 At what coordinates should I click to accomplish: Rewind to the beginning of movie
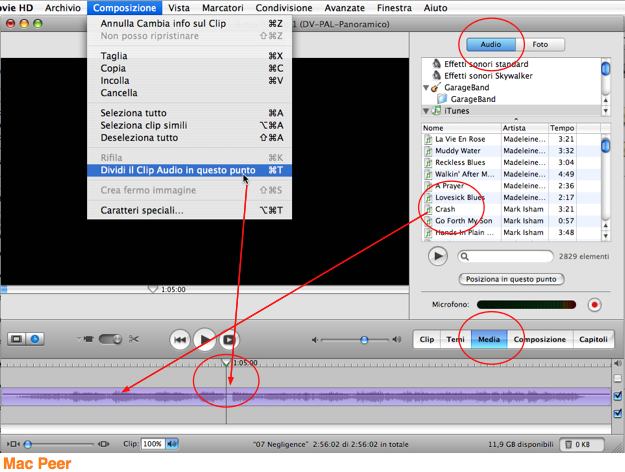[180, 340]
